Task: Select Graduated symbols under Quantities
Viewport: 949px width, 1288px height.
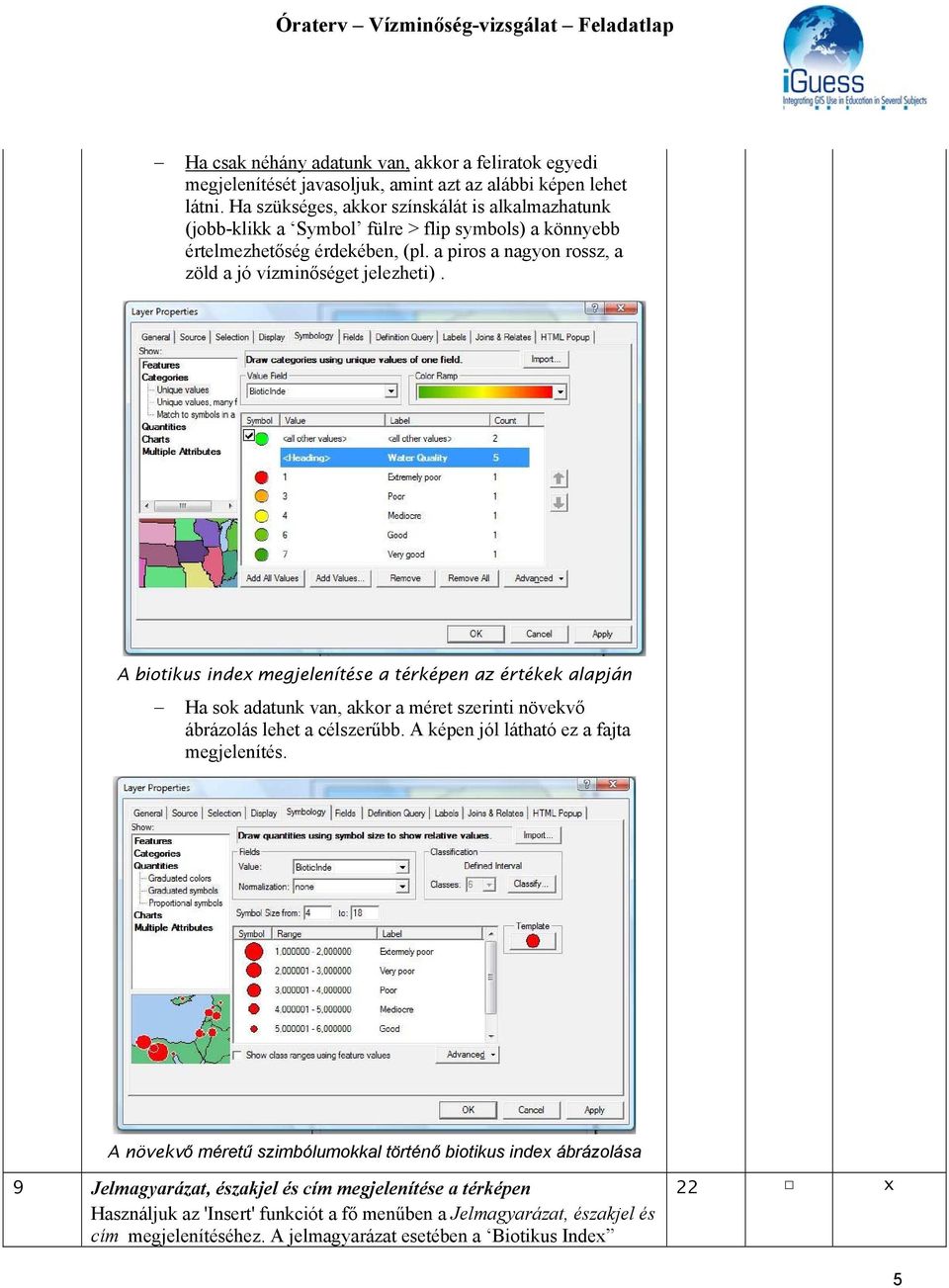Action: [183, 891]
